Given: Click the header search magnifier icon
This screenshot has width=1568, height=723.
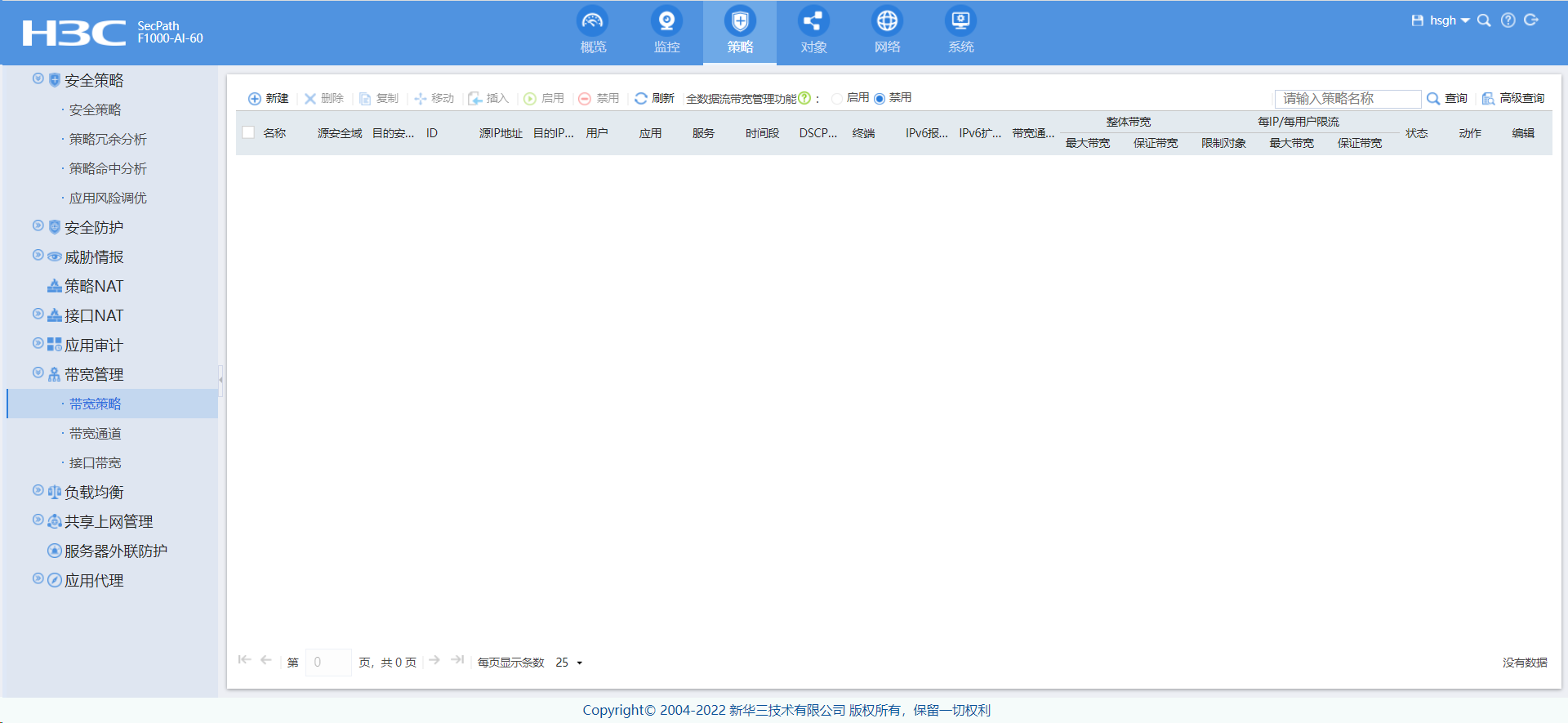Looking at the screenshot, I should pos(1484,20).
